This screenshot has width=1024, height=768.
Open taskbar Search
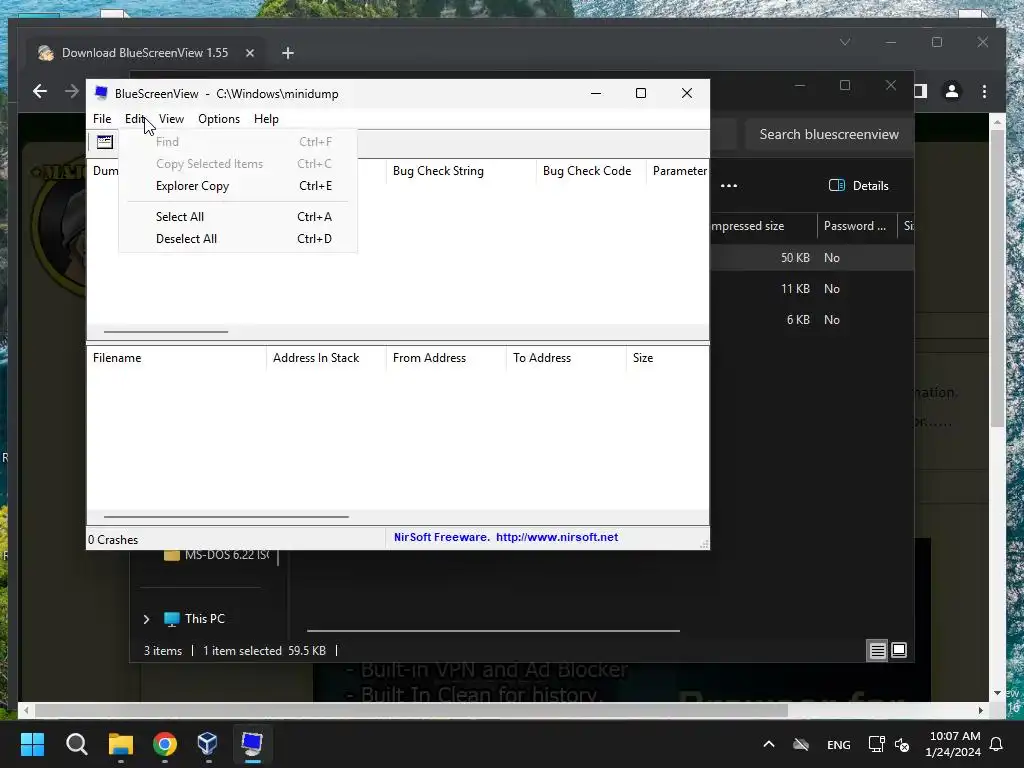pyautogui.click(x=76, y=744)
